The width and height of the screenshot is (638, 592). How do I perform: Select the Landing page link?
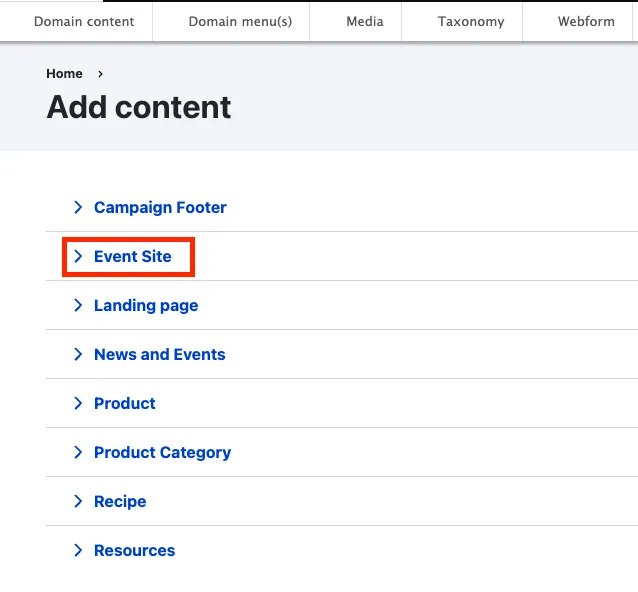tap(146, 305)
